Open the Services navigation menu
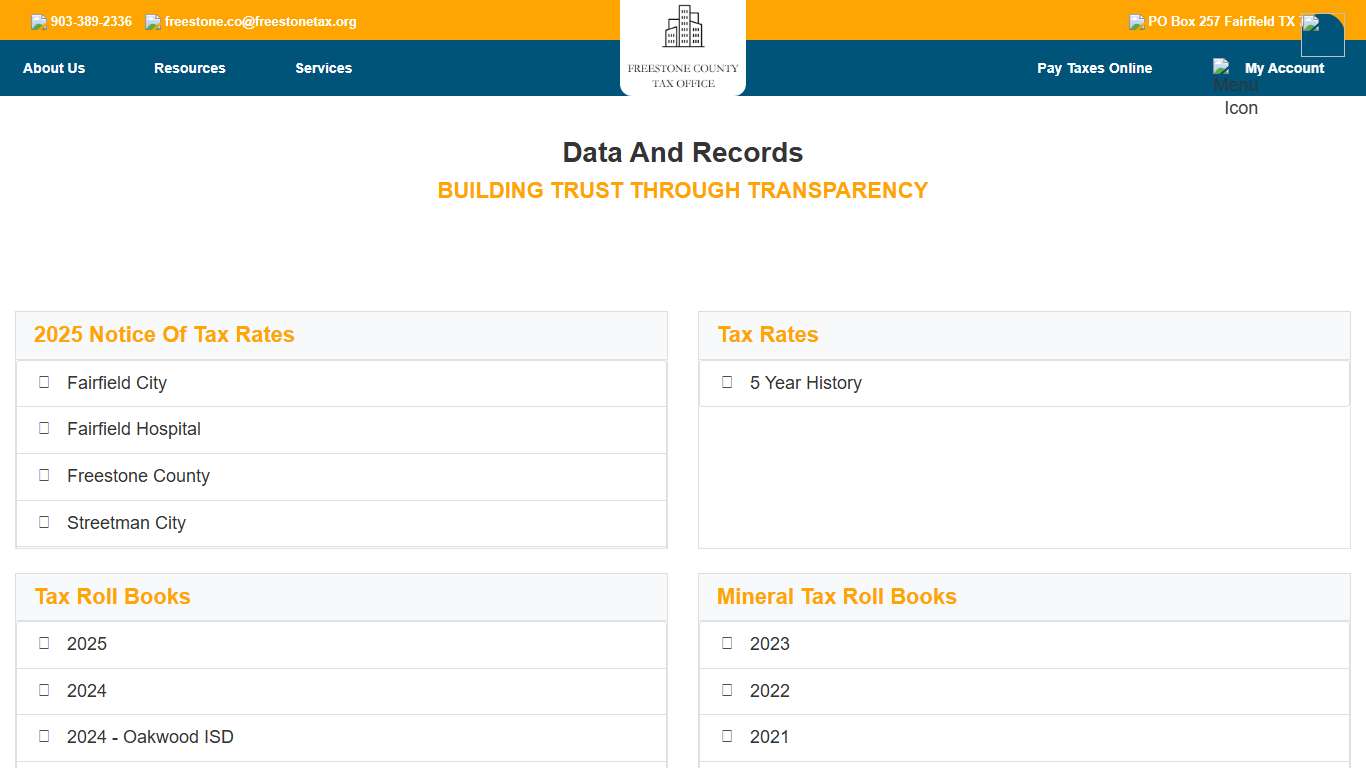The image size is (1366, 768). coord(323,68)
